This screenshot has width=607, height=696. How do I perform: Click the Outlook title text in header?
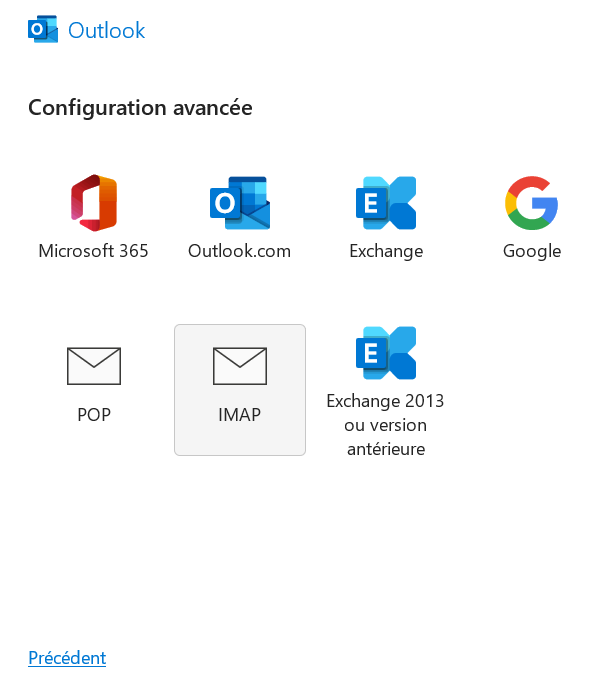tap(107, 30)
